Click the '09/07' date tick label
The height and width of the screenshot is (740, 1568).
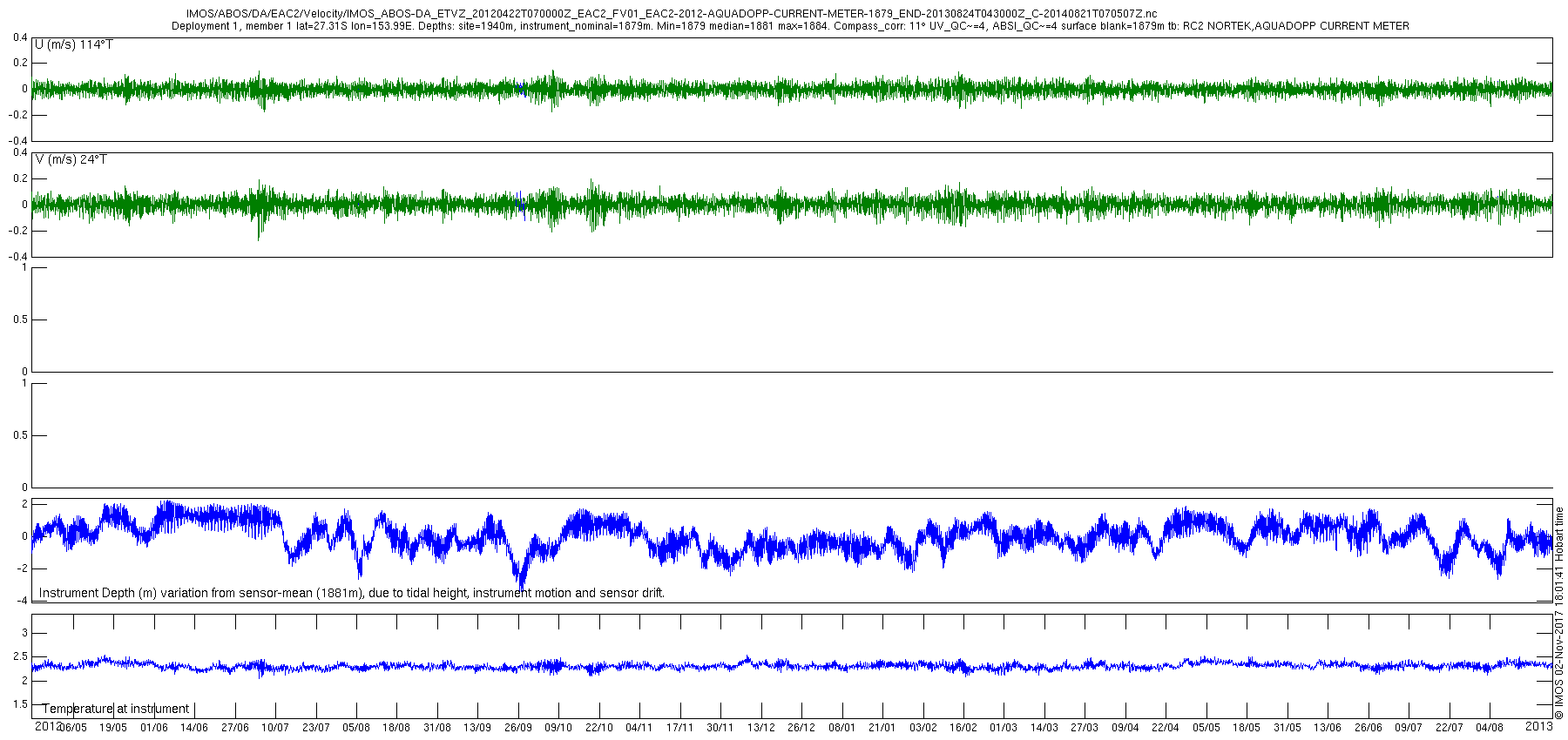coord(1409,728)
